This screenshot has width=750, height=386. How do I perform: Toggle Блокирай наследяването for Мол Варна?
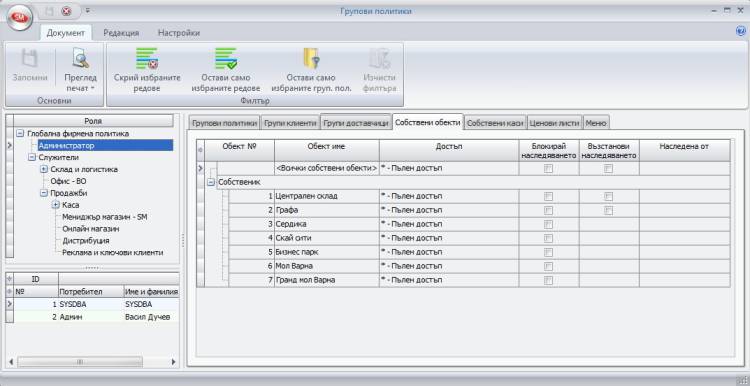tap(549, 266)
